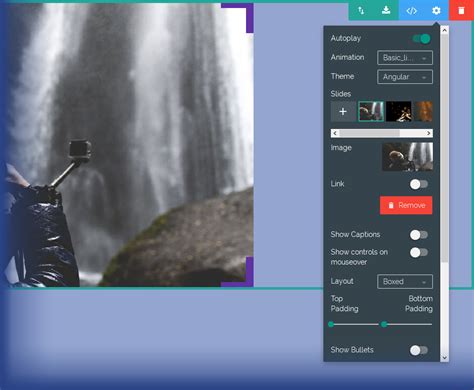474x390 pixels.
Task: Enable the Link toggle
Action: 419,184
